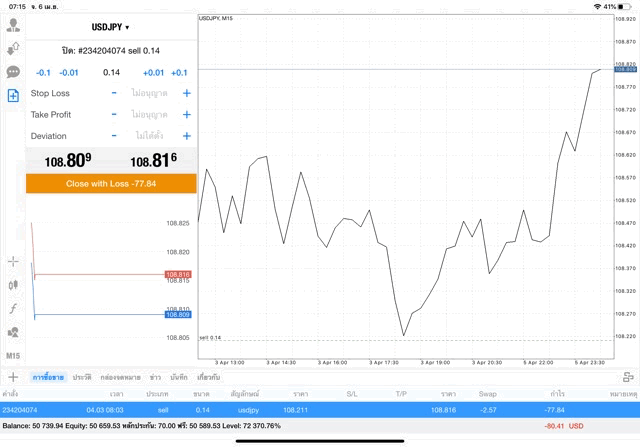This screenshot has width=640, height=447.
Task: Decrease Stop Loss with minus
Action: 114,93
